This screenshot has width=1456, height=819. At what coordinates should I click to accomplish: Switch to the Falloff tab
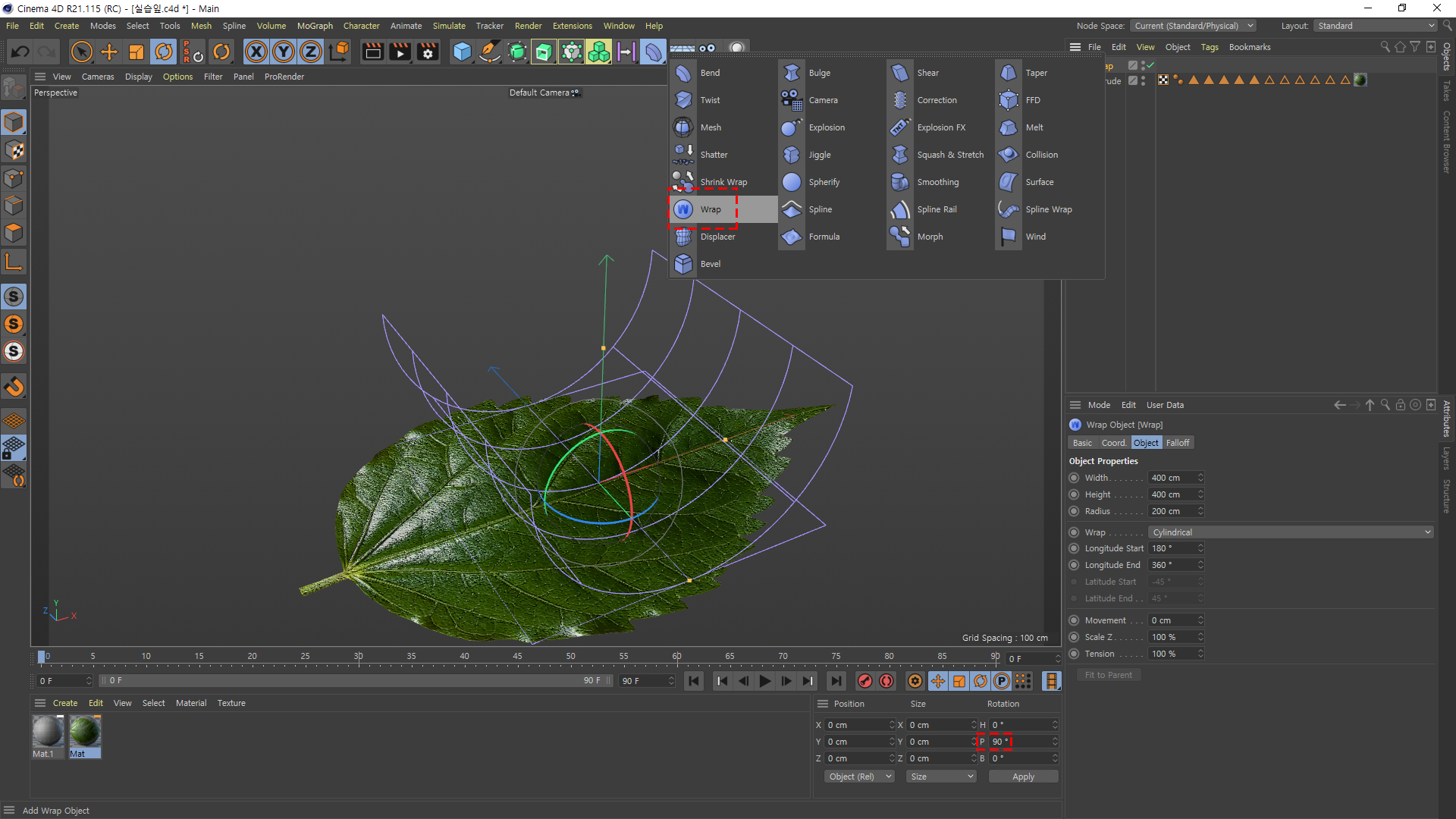[1178, 443]
